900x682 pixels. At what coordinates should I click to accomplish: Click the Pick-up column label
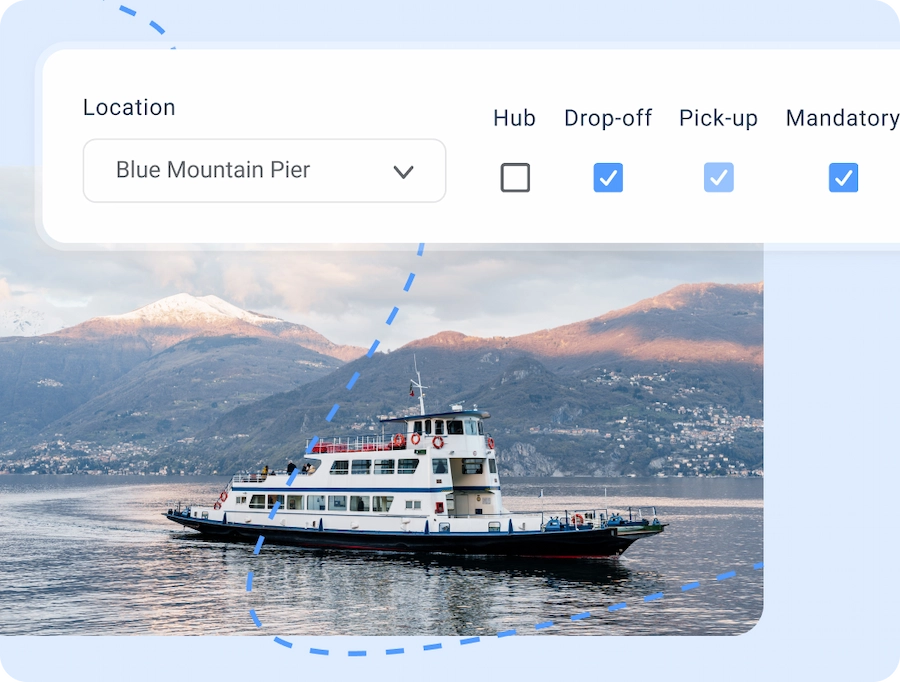coord(718,118)
